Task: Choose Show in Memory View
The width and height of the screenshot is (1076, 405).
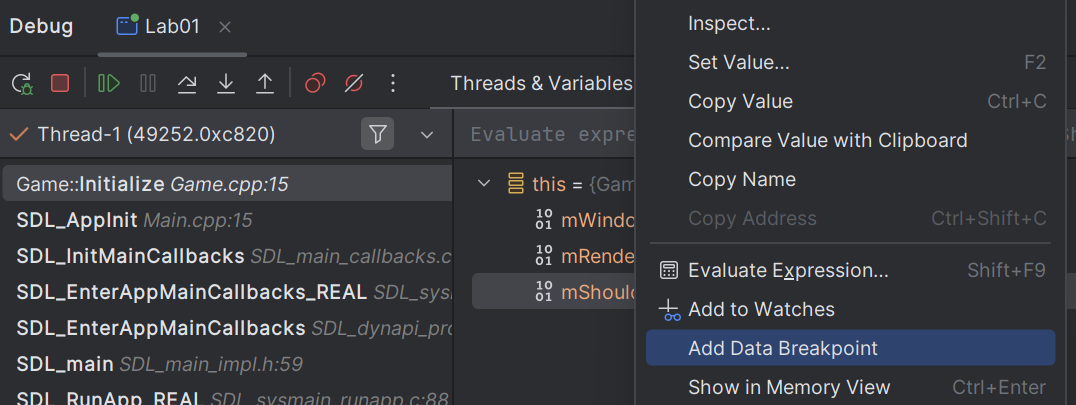Action: click(850, 387)
